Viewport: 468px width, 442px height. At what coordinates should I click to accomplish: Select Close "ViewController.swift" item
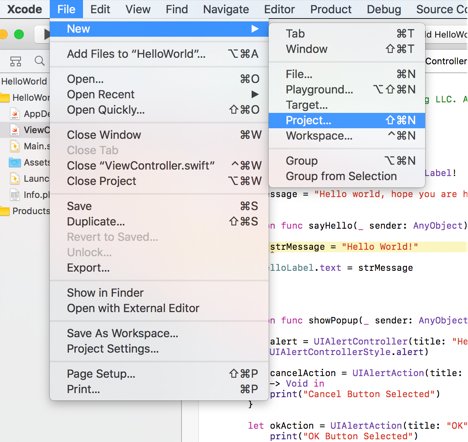click(x=159, y=165)
